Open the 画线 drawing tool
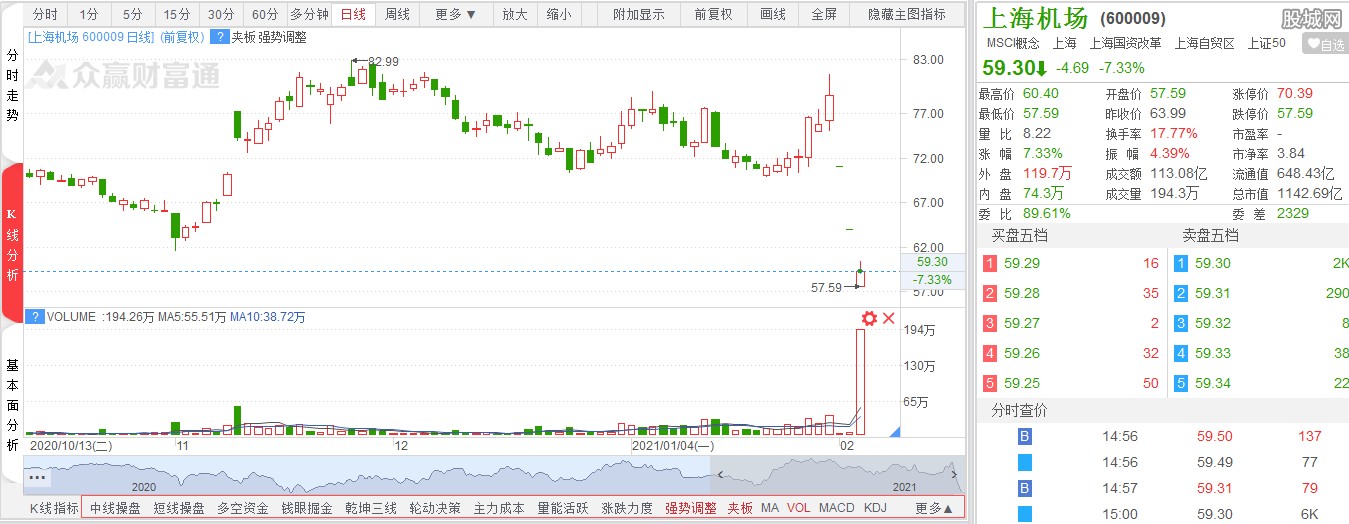1349x524 pixels. coord(773,15)
